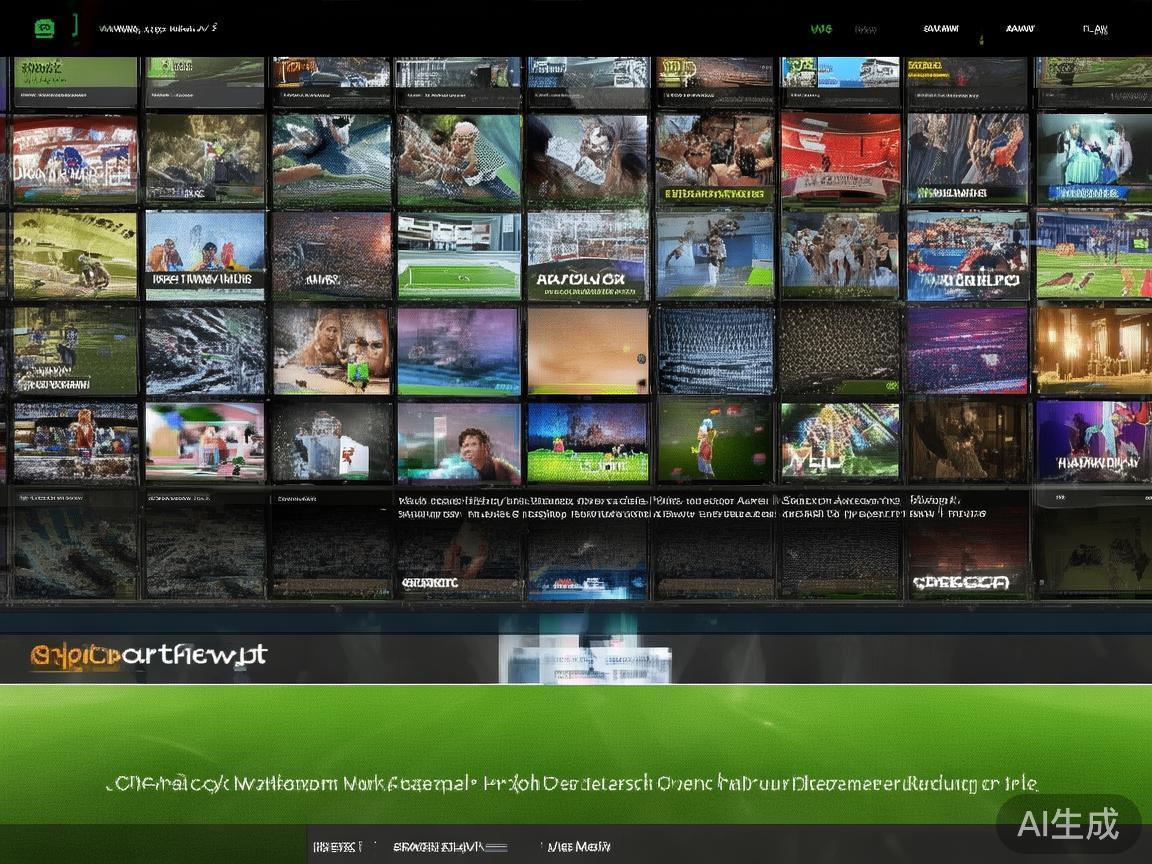The width and height of the screenshot is (1152, 864).
Task: Open the empty soccer goal field thumbnail
Action: point(459,255)
